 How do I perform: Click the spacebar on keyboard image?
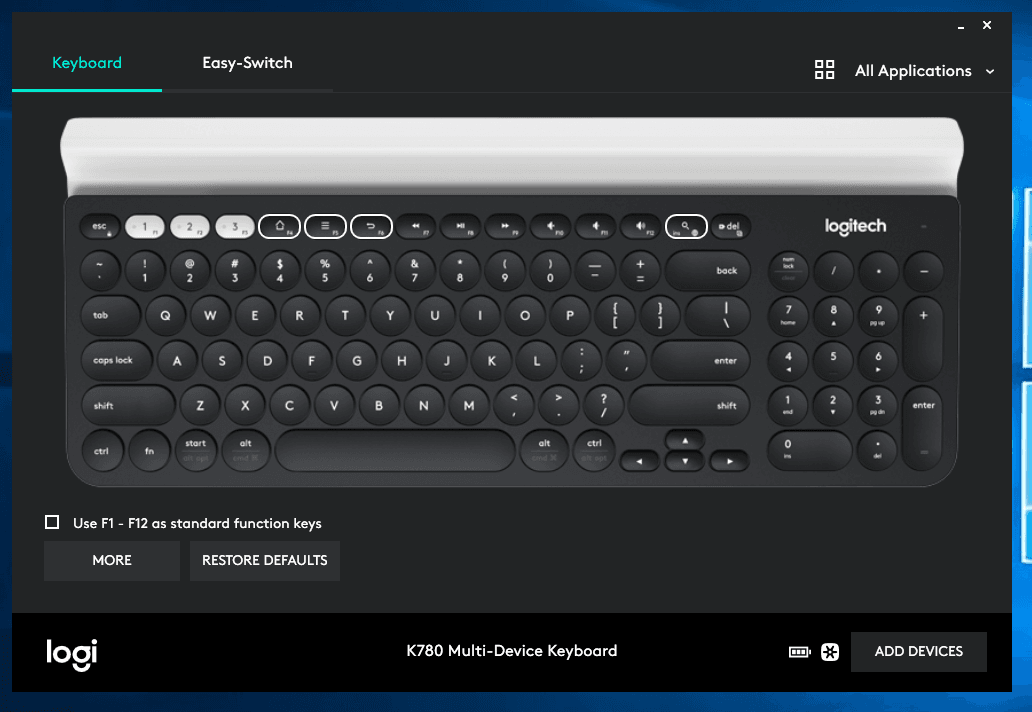click(x=395, y=451)
